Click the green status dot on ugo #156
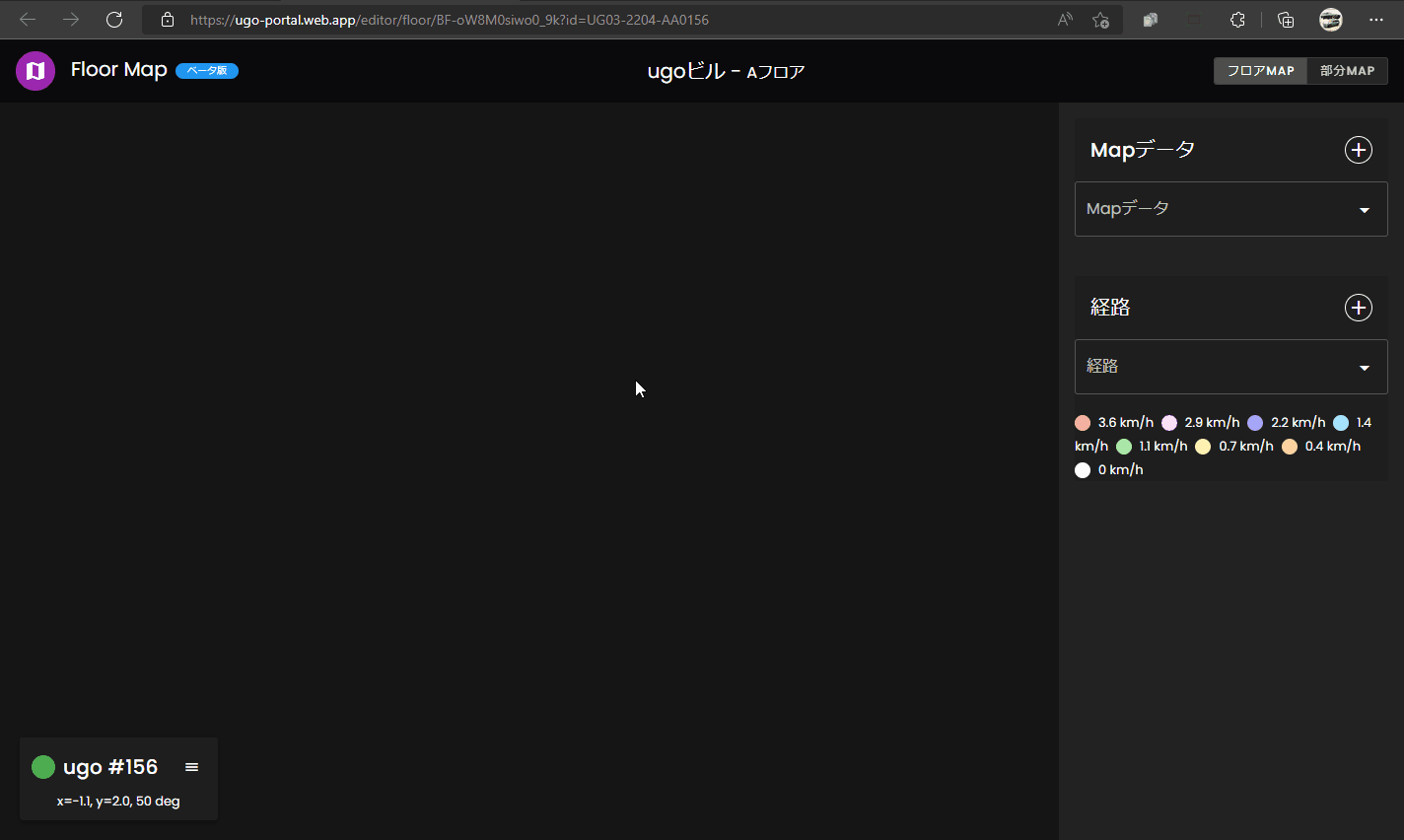 click(x=42, y=766)
